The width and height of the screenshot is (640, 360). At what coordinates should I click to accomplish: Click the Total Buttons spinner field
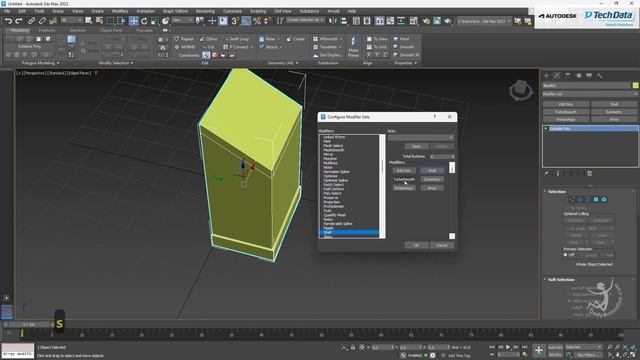[442, 156]
